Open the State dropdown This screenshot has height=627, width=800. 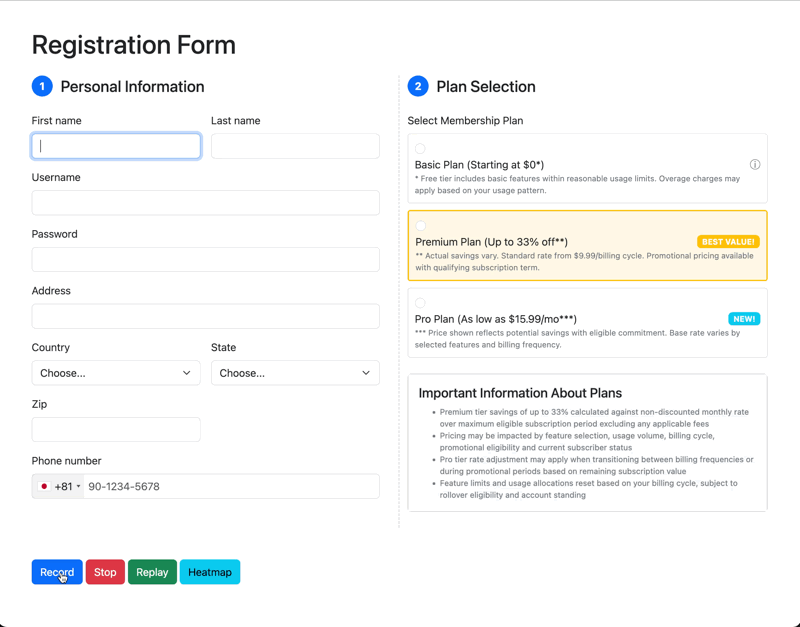(295, 373)
